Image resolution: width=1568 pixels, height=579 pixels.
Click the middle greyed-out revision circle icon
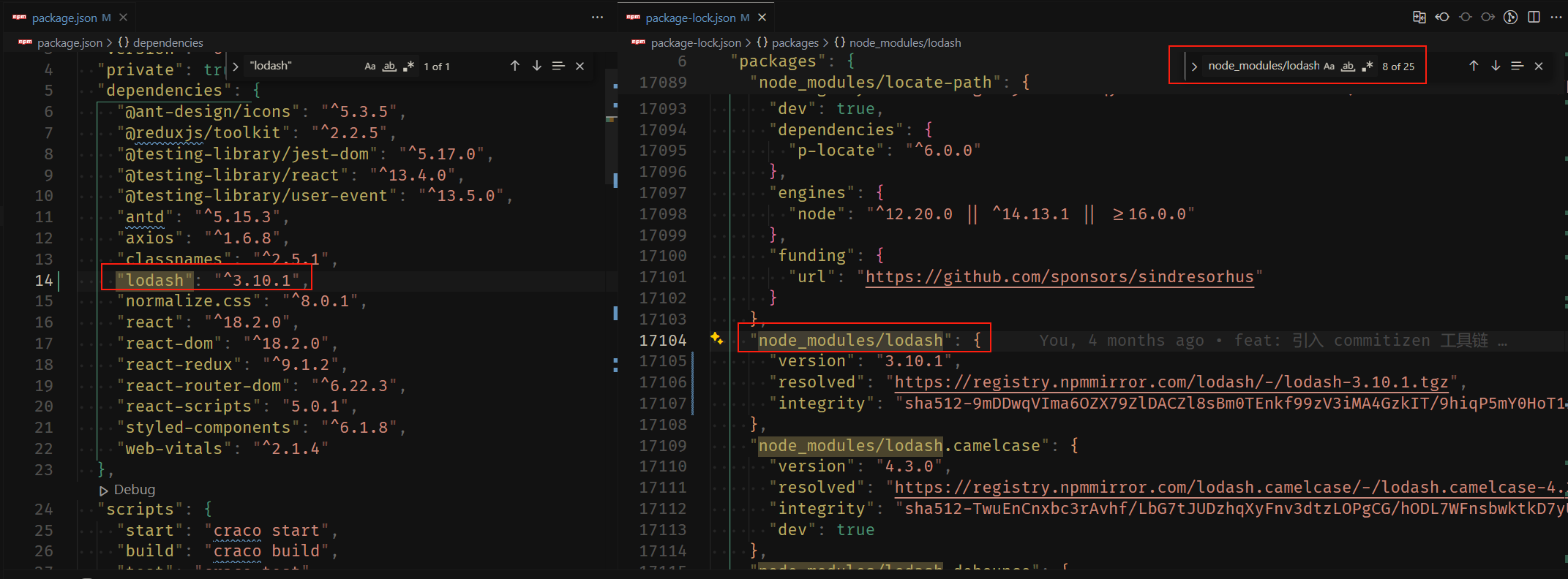pyautogui.click(x=1466, y=17)
